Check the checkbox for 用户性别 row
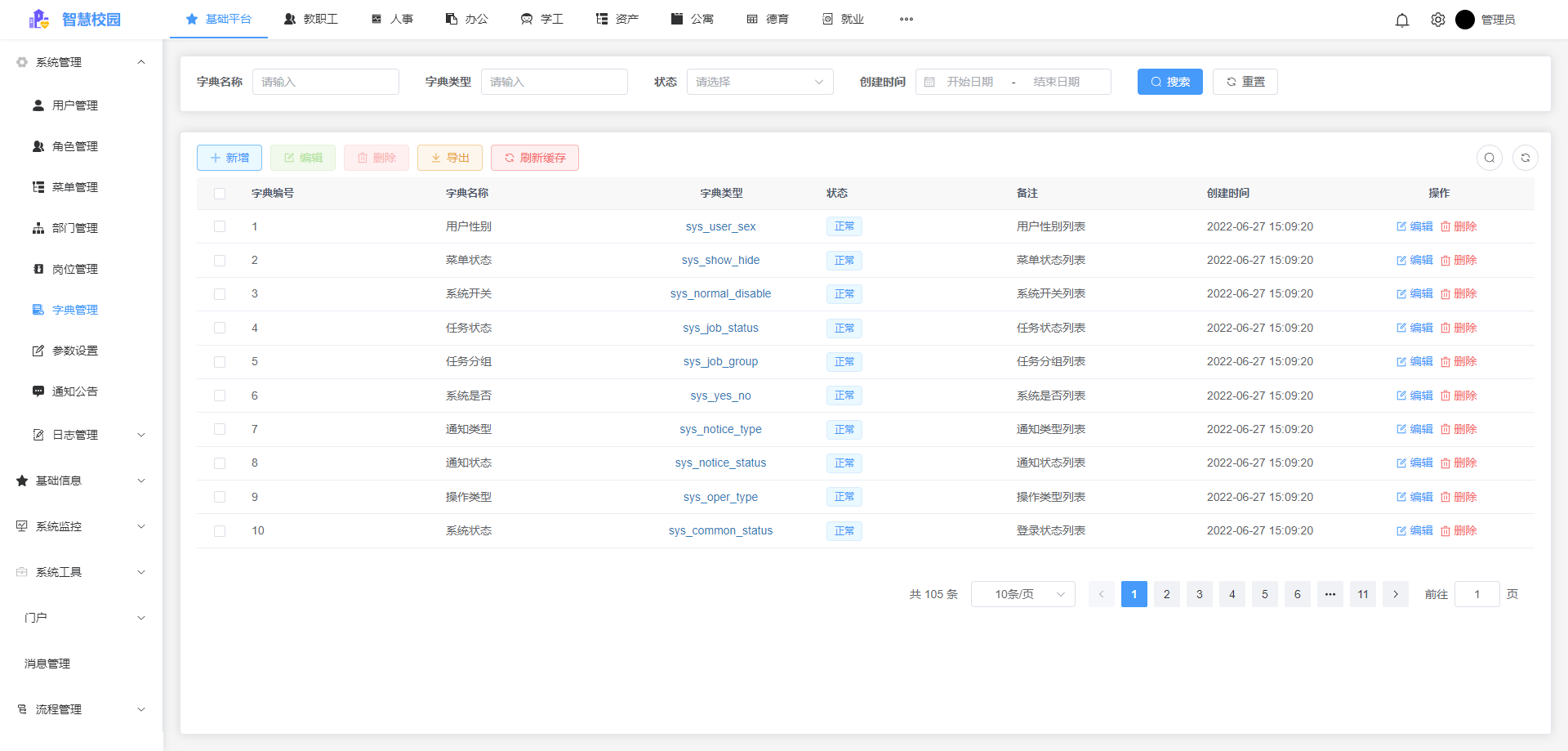This screenshot has height=751, width=1568. (219, 226)
